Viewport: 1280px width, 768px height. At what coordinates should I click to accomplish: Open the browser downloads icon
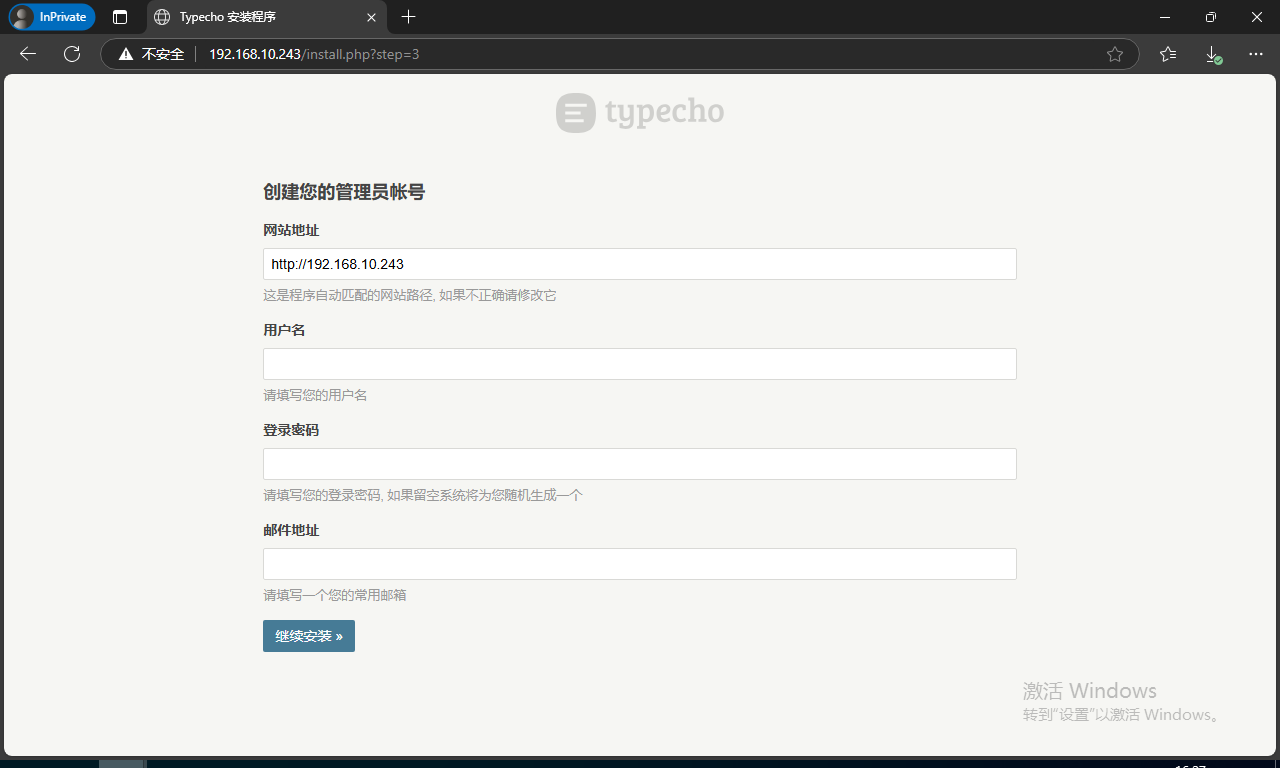(1212, 54)
